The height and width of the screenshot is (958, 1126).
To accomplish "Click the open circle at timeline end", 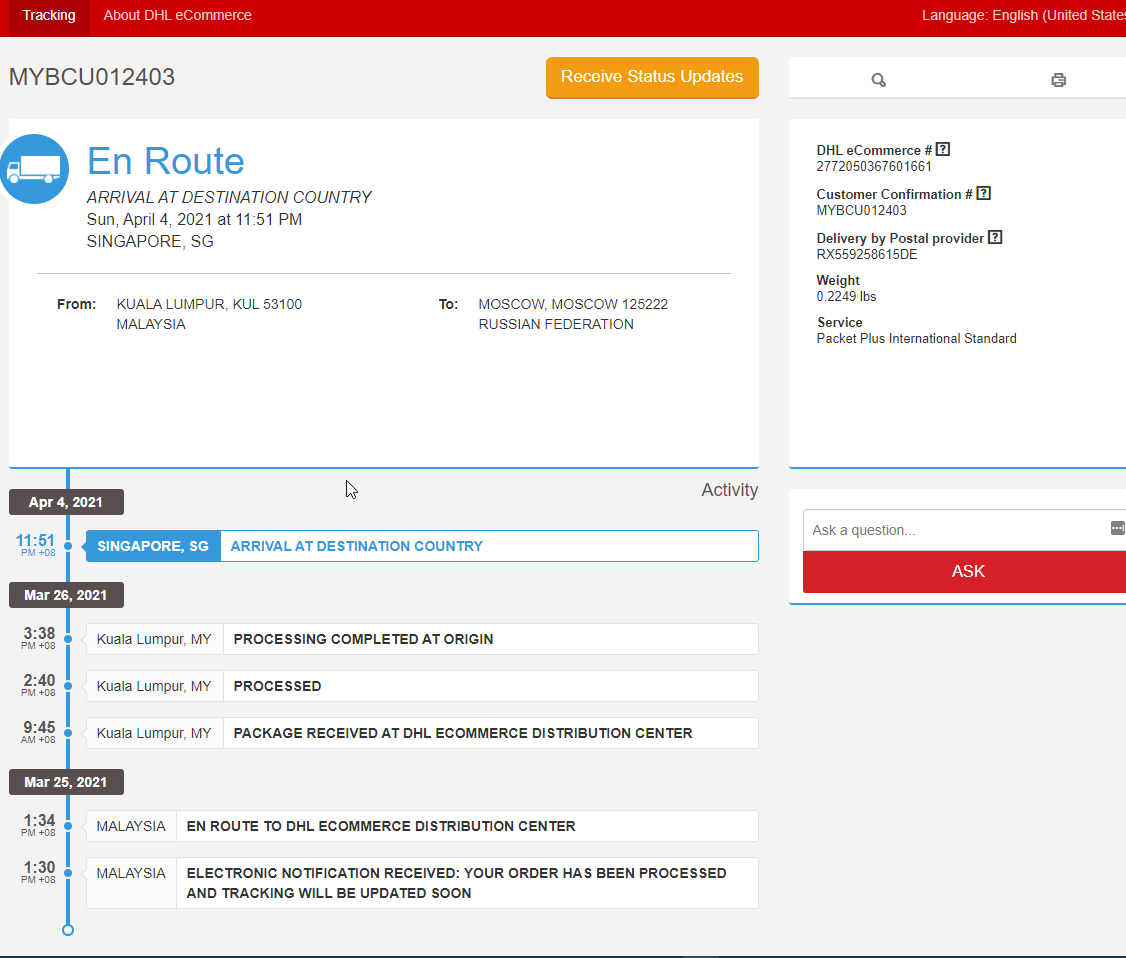I will [68, 930].
